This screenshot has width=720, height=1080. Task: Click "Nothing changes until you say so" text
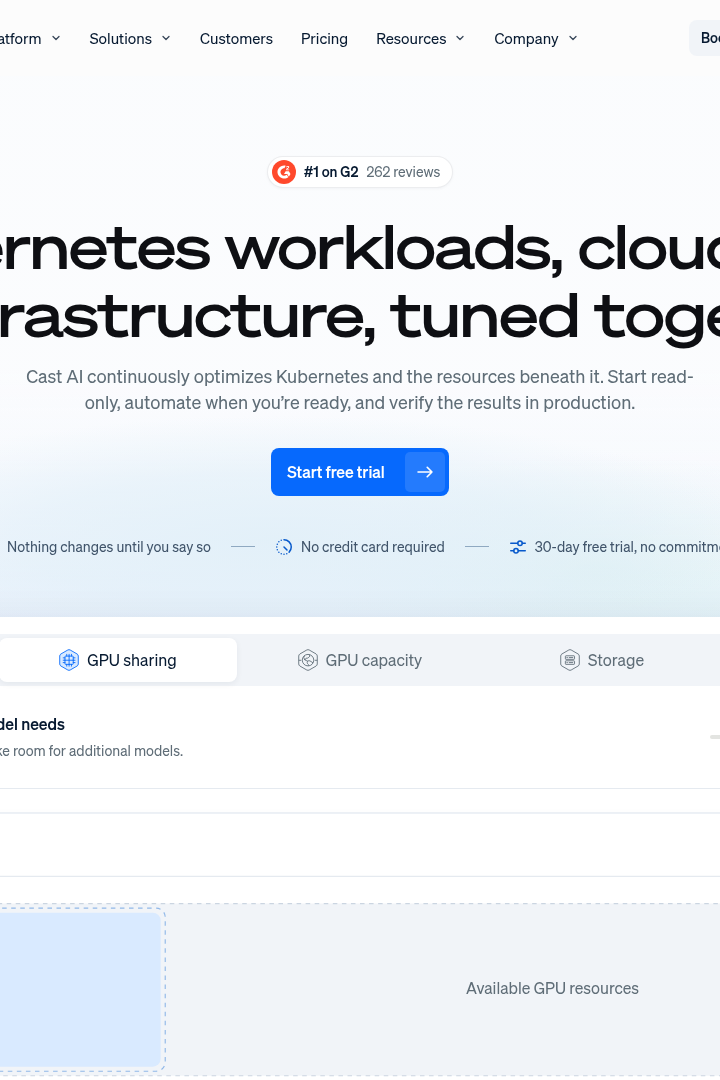[x=109, y=547]
